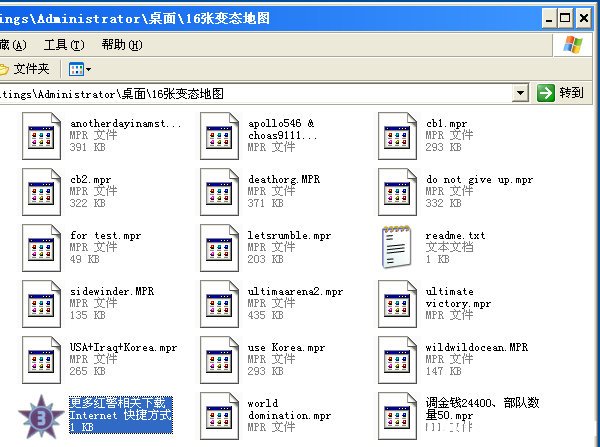Click the 转到 go button
Viewport: 600px width, 447px height.
coord(561,93)
